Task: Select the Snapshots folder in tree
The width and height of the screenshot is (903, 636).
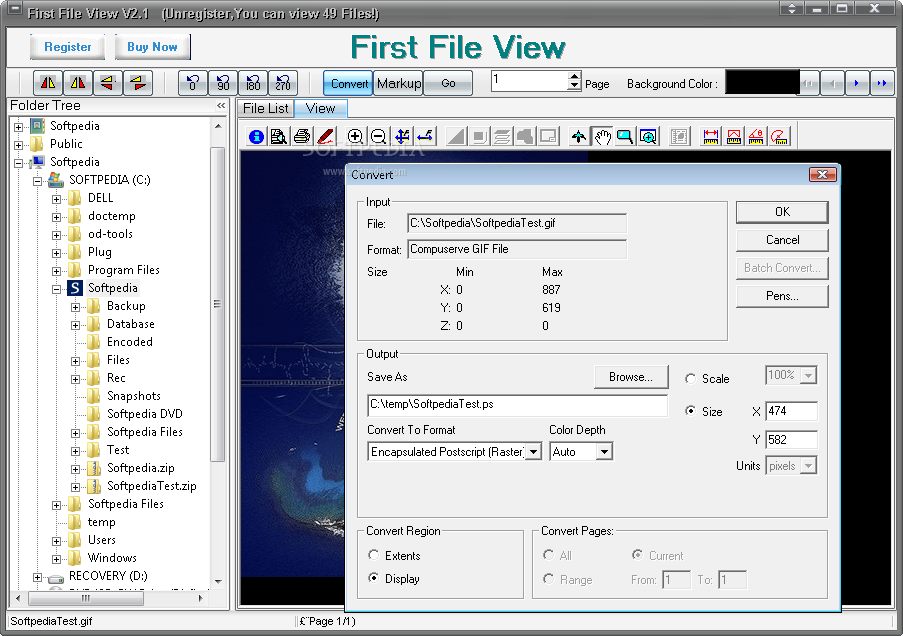Action: [x=134, y=396]
